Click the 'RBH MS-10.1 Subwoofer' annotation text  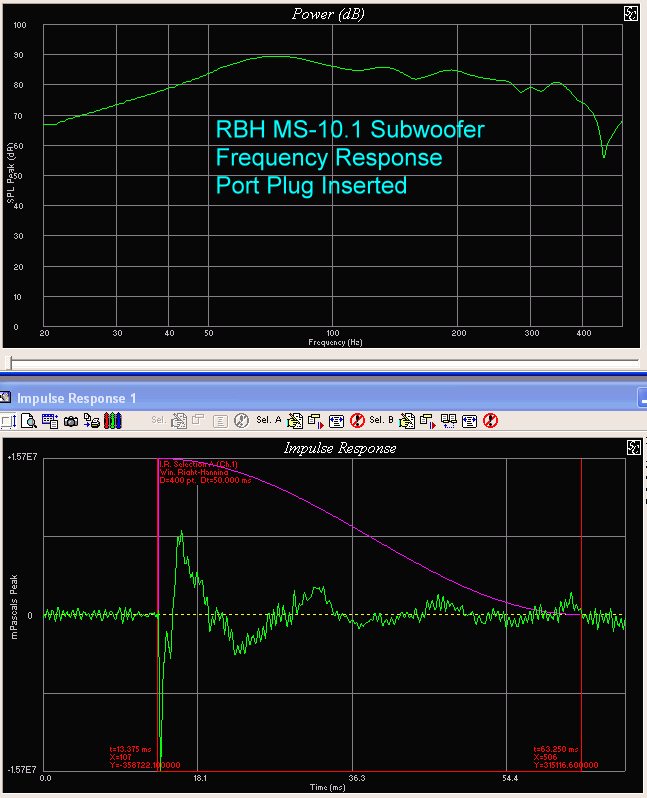[x=350, y=129]
